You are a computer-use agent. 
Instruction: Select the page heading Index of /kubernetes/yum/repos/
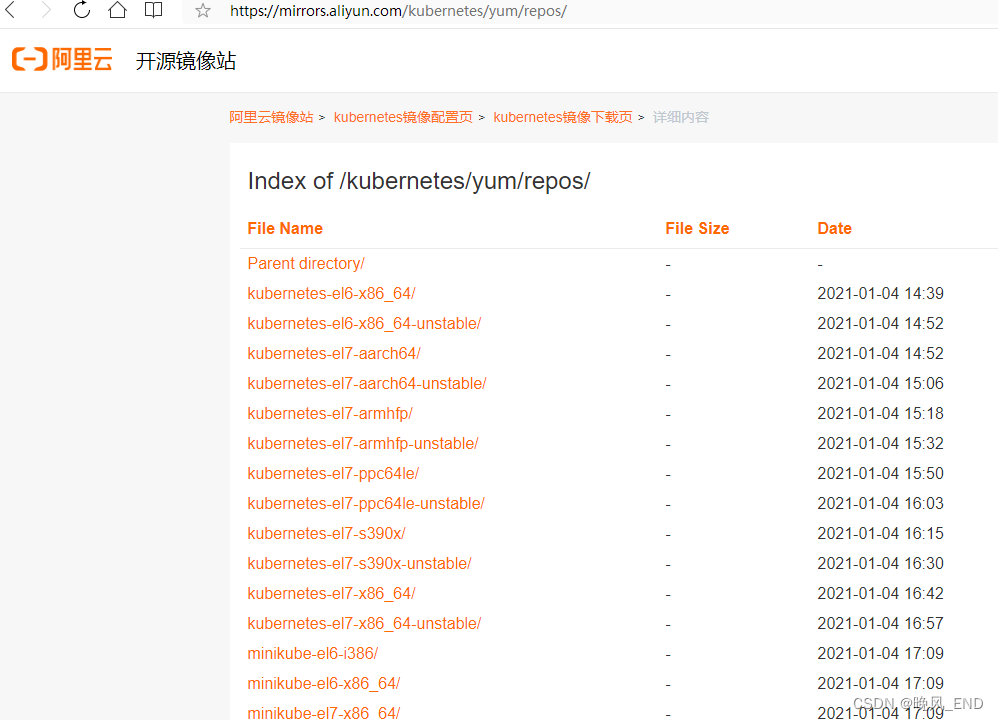point(419,181)
